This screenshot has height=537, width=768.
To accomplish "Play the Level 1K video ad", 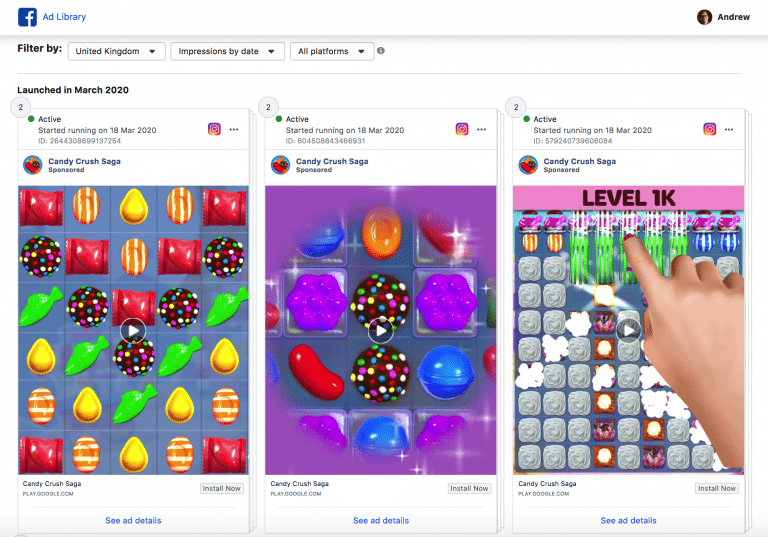I will (628, 331).
